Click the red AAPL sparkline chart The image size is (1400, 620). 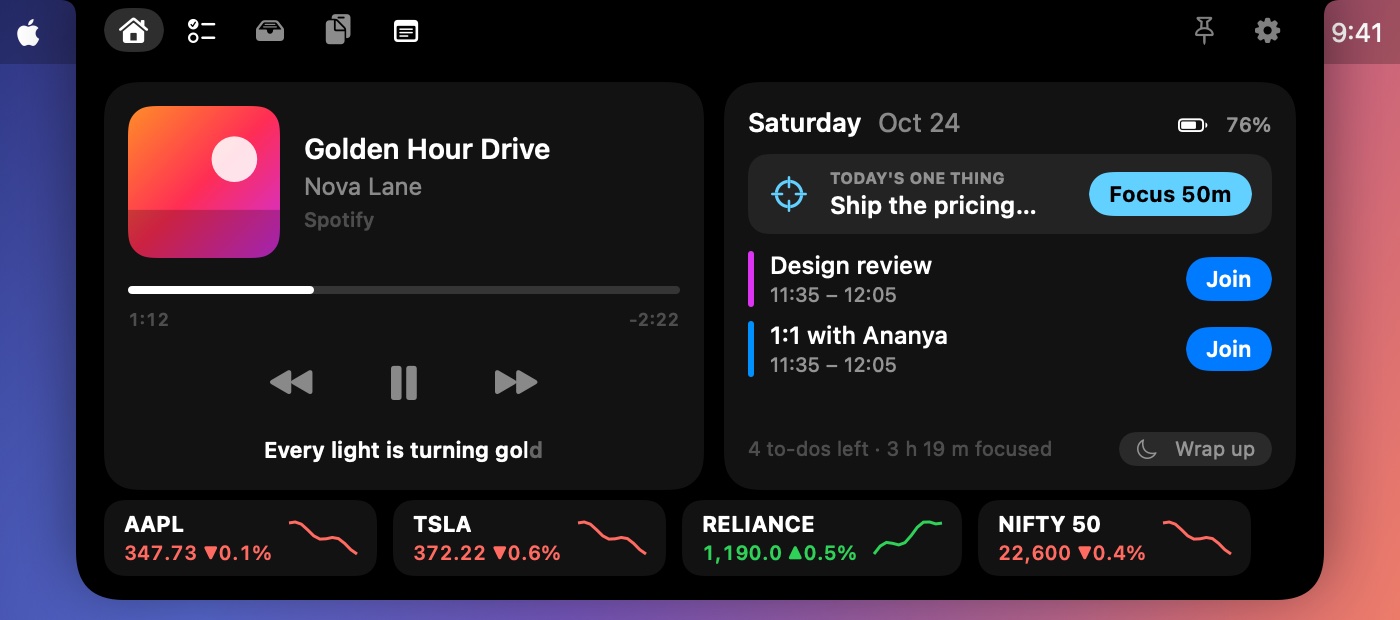[x=323, y=538]
